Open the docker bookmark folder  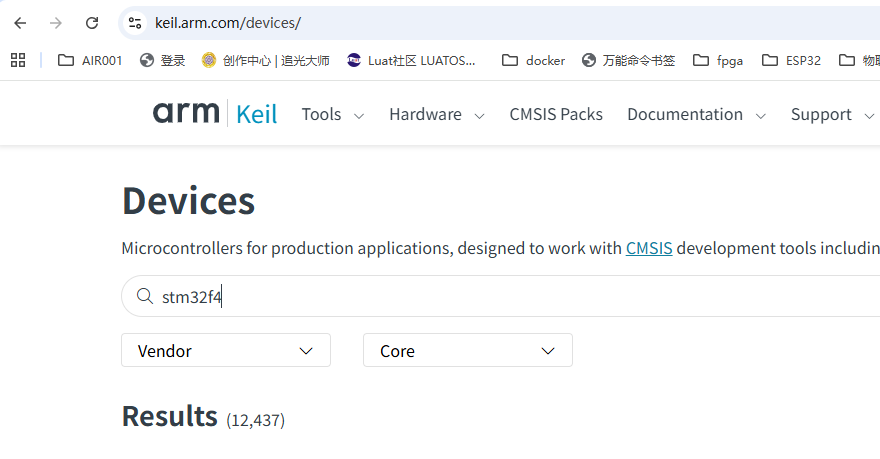tap(534, 60)
